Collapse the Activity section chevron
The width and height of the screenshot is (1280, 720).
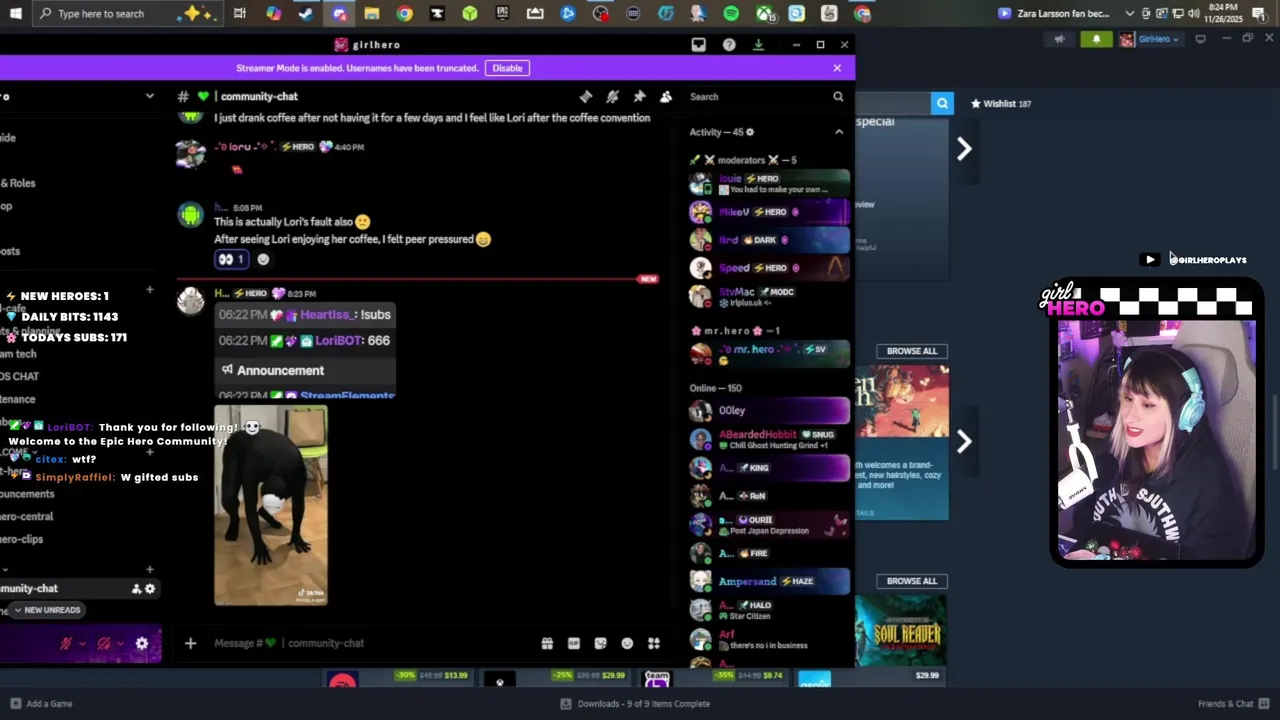coord(839,132)
